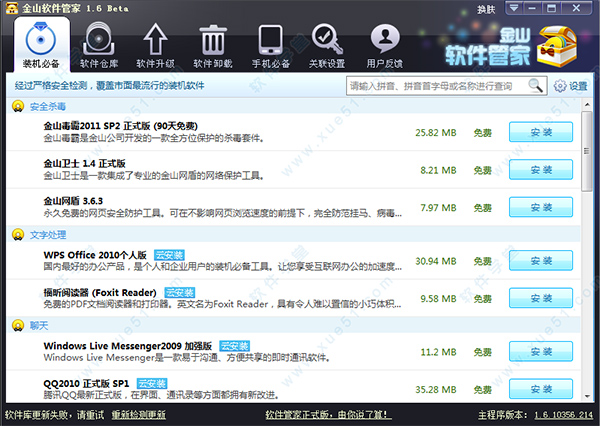The image size is (600, 426).
Task: Select 金山毒霸2011 SP2 title text
Action: point(121,126)
